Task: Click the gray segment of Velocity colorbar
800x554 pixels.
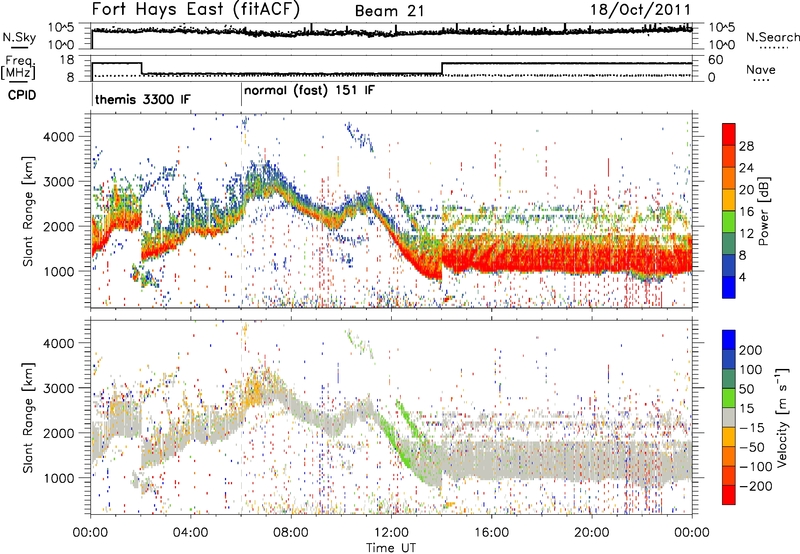Action: (x=729, y=417)
